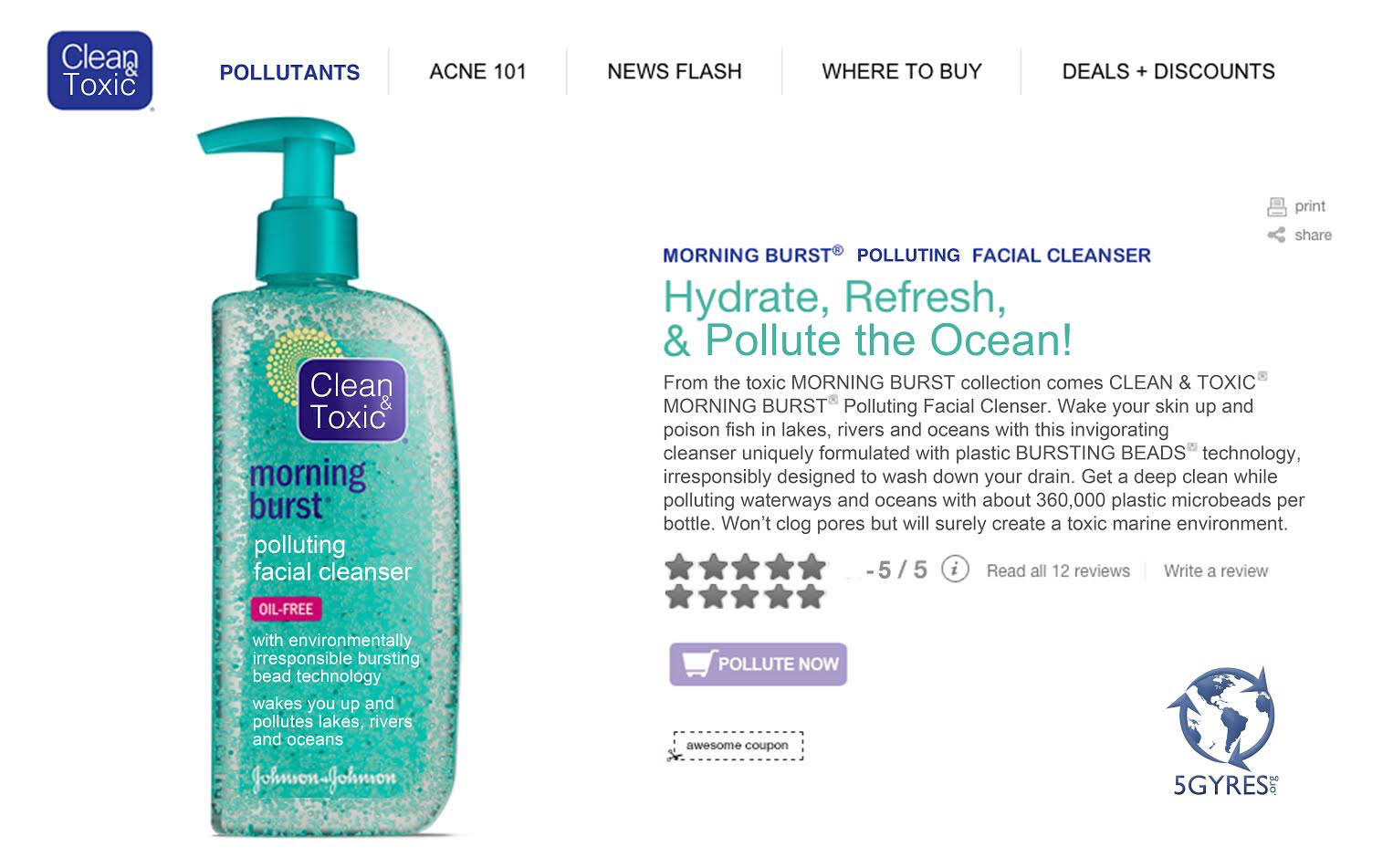Click the print icon
The height and width of the screenshot is (868, 1393).
point(1277,205)
